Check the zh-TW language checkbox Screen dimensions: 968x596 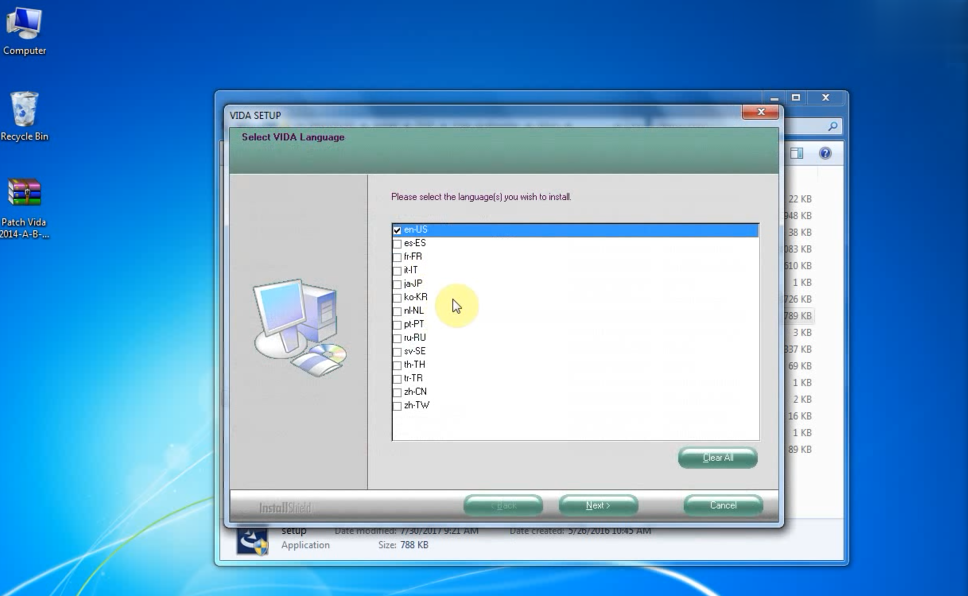pos(397,406)
